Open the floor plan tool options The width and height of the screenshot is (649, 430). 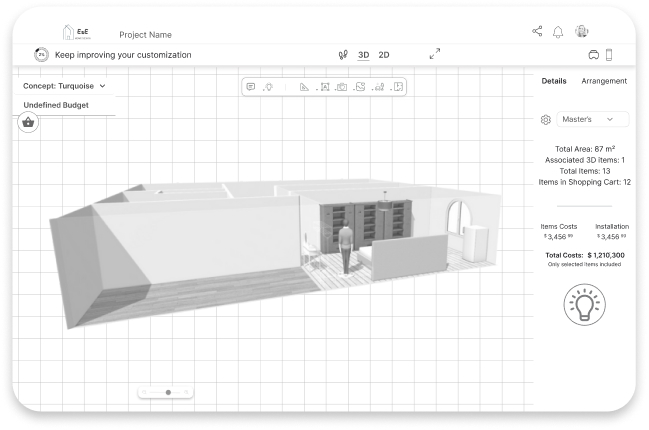point(398,87)
